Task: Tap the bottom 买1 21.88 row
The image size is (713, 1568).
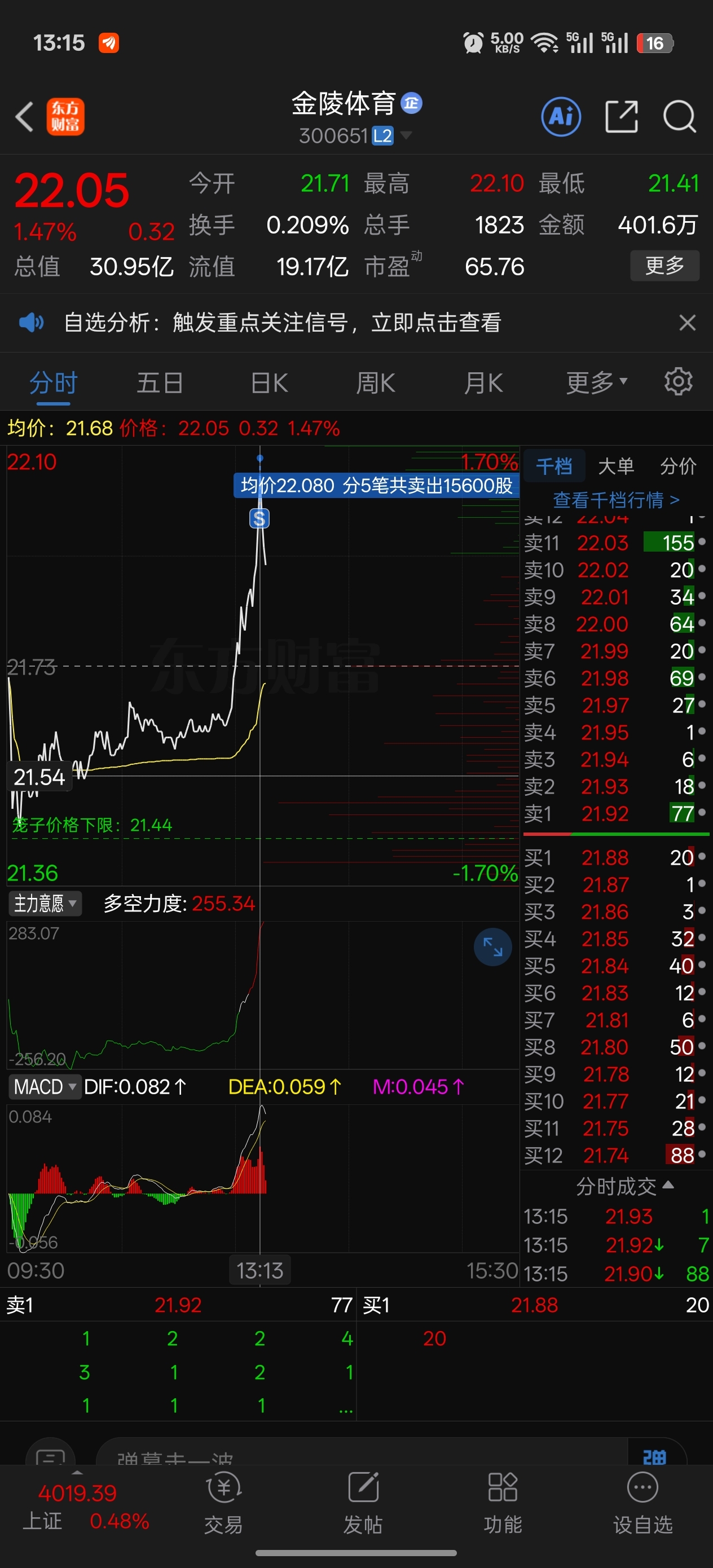Action: point(536,1305)
